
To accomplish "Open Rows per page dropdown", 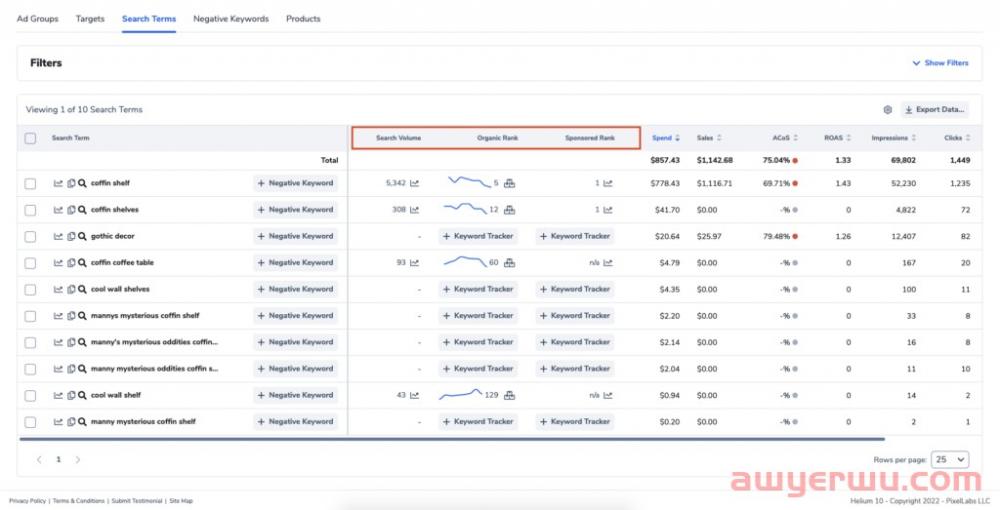I will pos(950,460).
